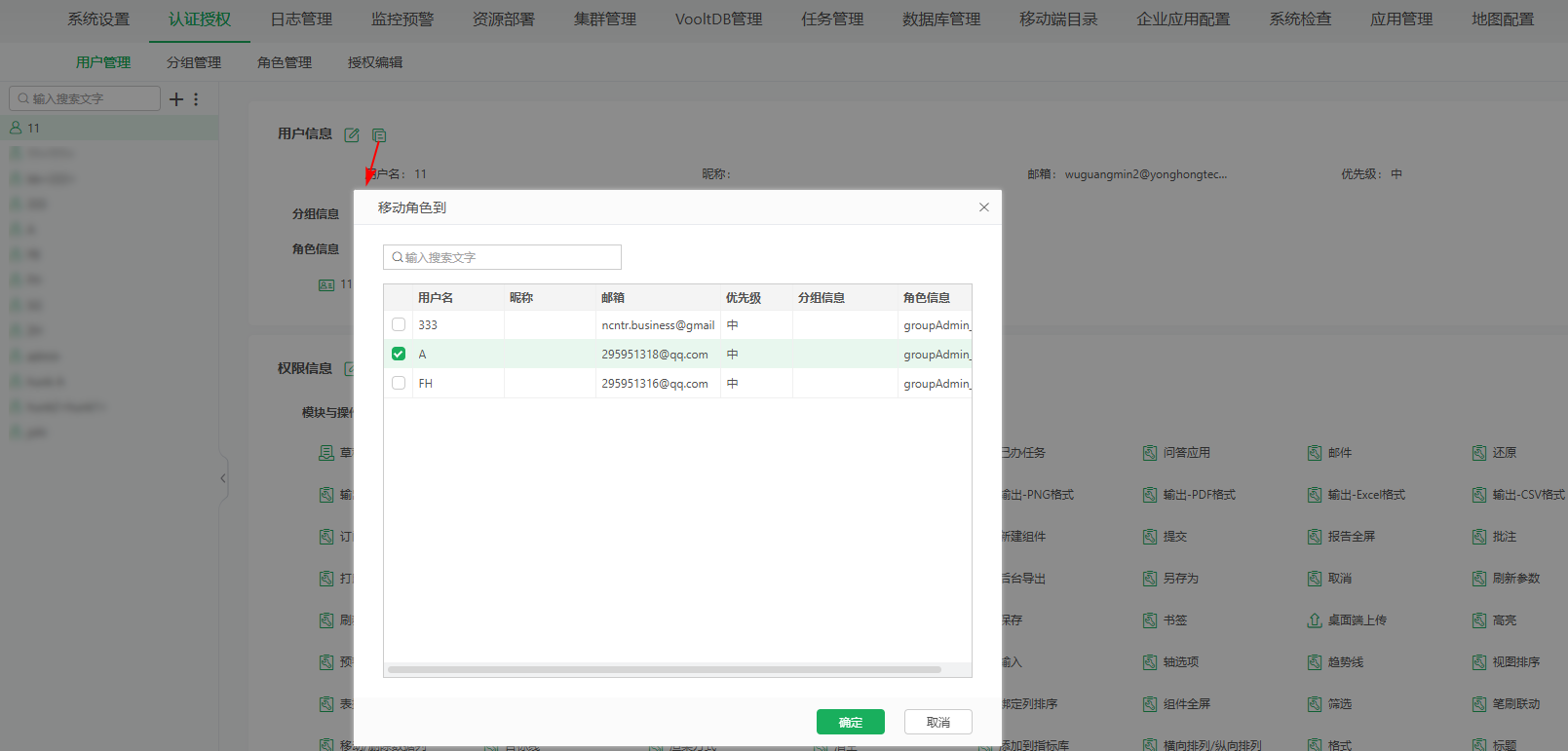Click the 轴选项 permission icon

1150,662
